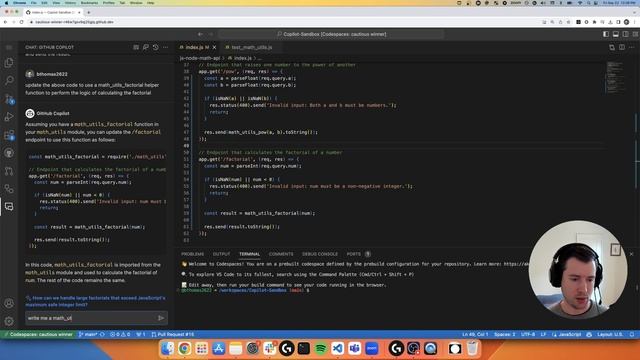The width and height of the screenshot is (640, 360).
Task: Click the editor minimap
Action: [x=615, y=78]
